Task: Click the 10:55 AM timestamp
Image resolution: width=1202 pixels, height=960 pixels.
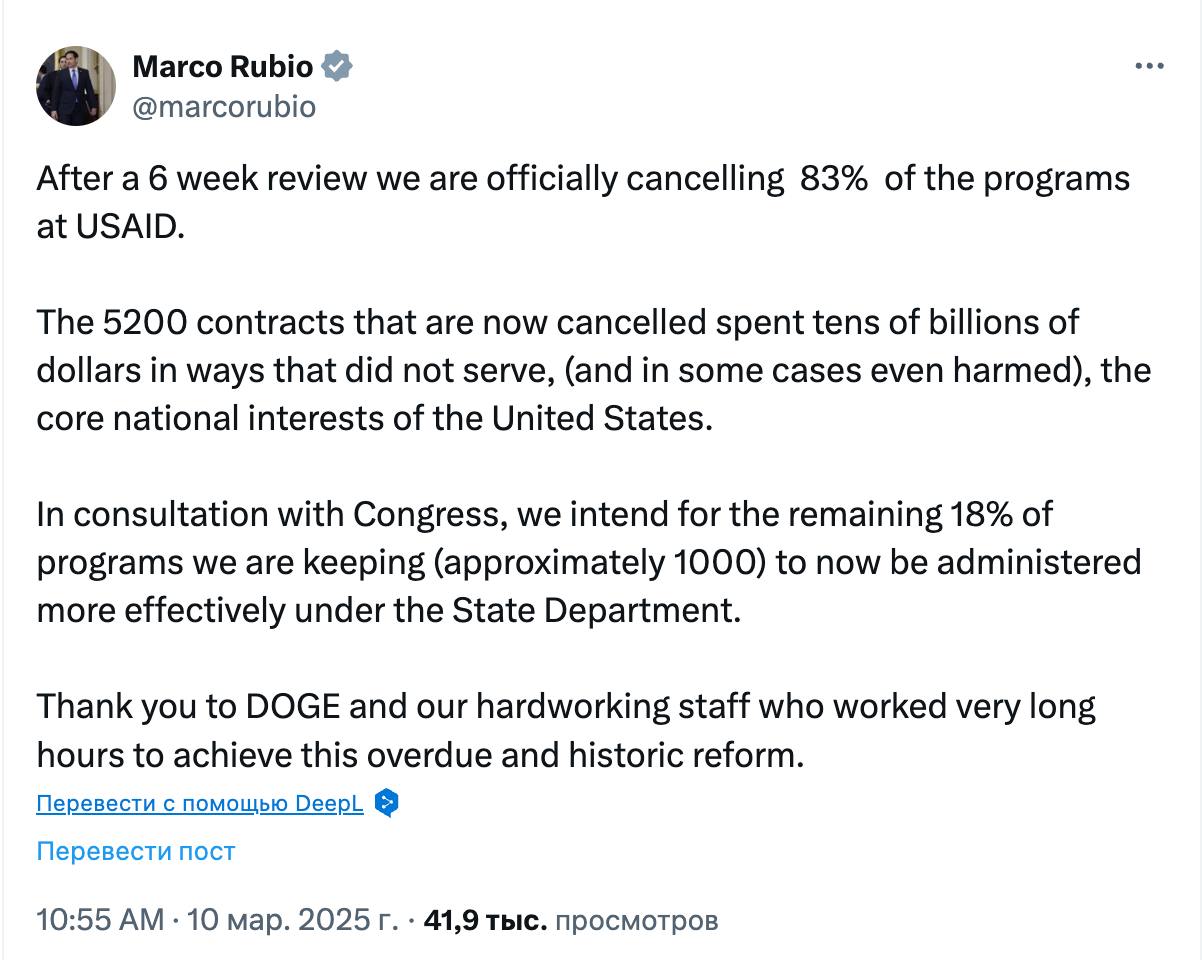Action: coord(100,919)
